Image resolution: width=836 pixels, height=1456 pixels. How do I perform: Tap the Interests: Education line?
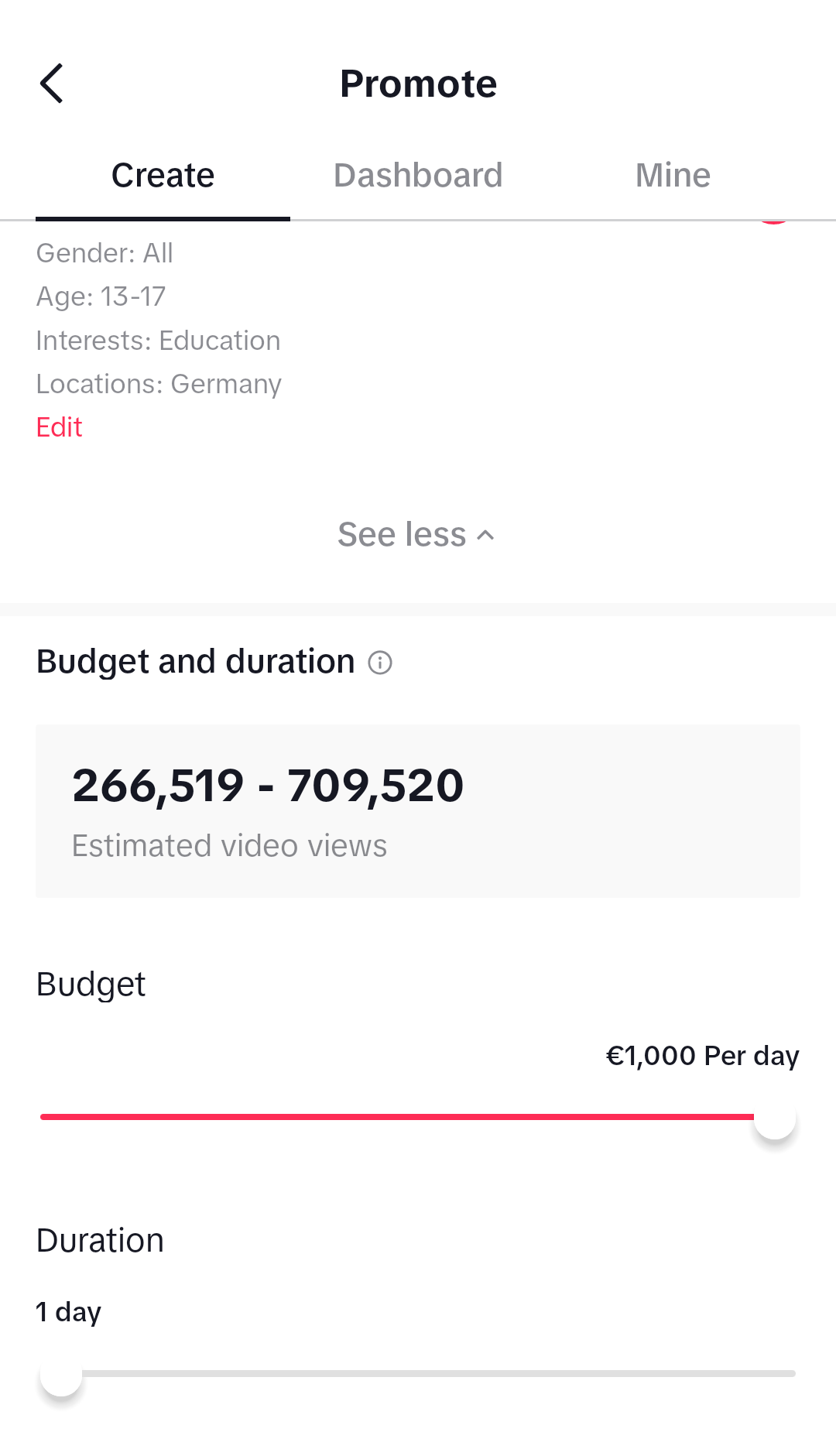(x=159, y=341)
